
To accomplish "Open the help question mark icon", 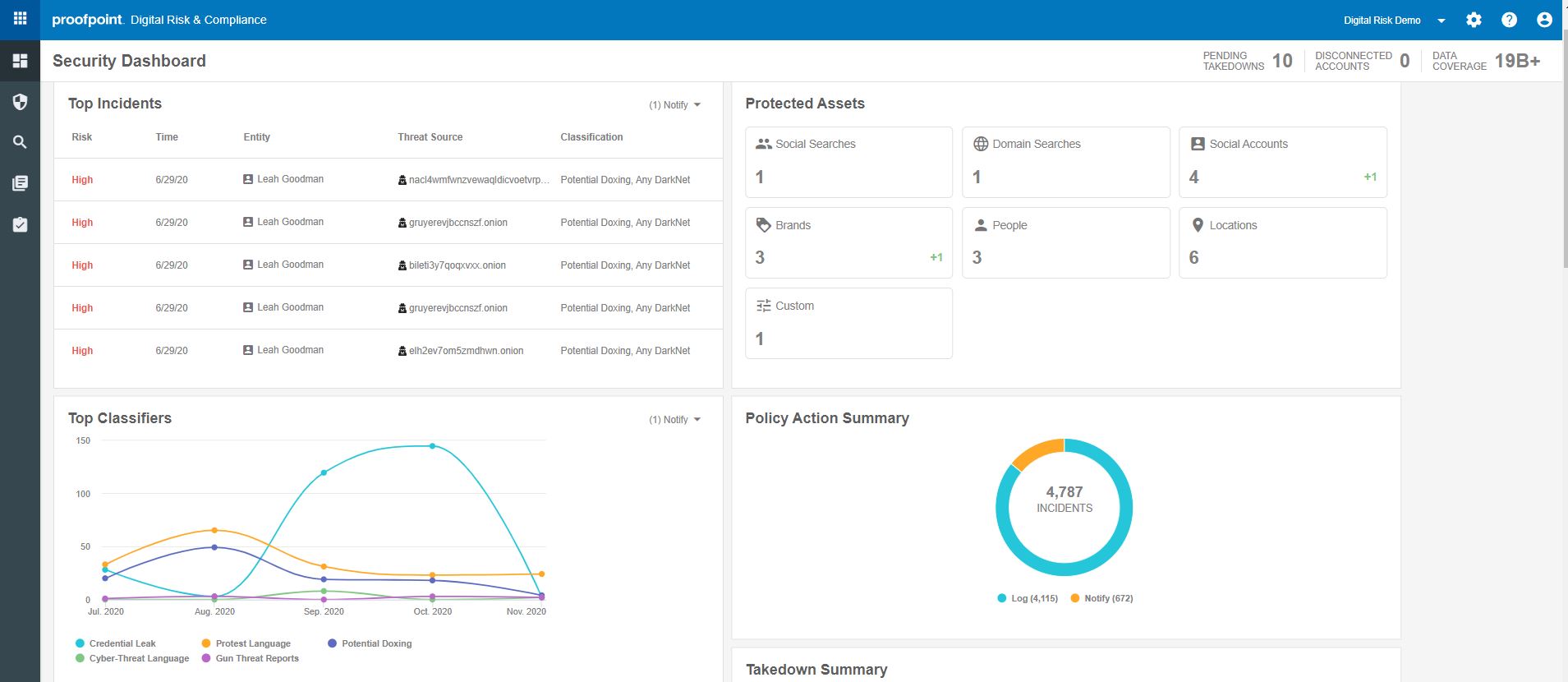I will (1509, 20).
